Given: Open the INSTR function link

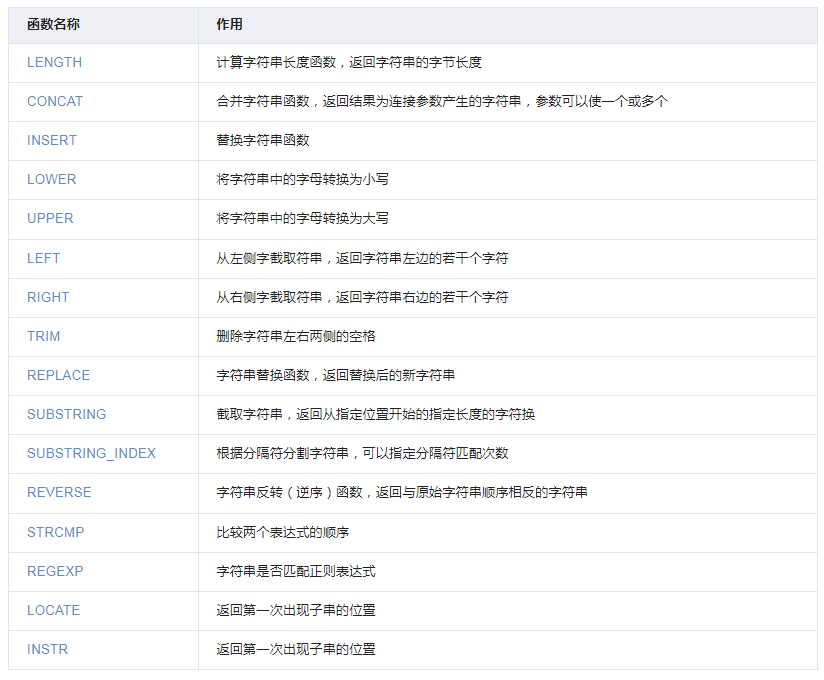Looking at the screenshot, I should tap(46, 649).
